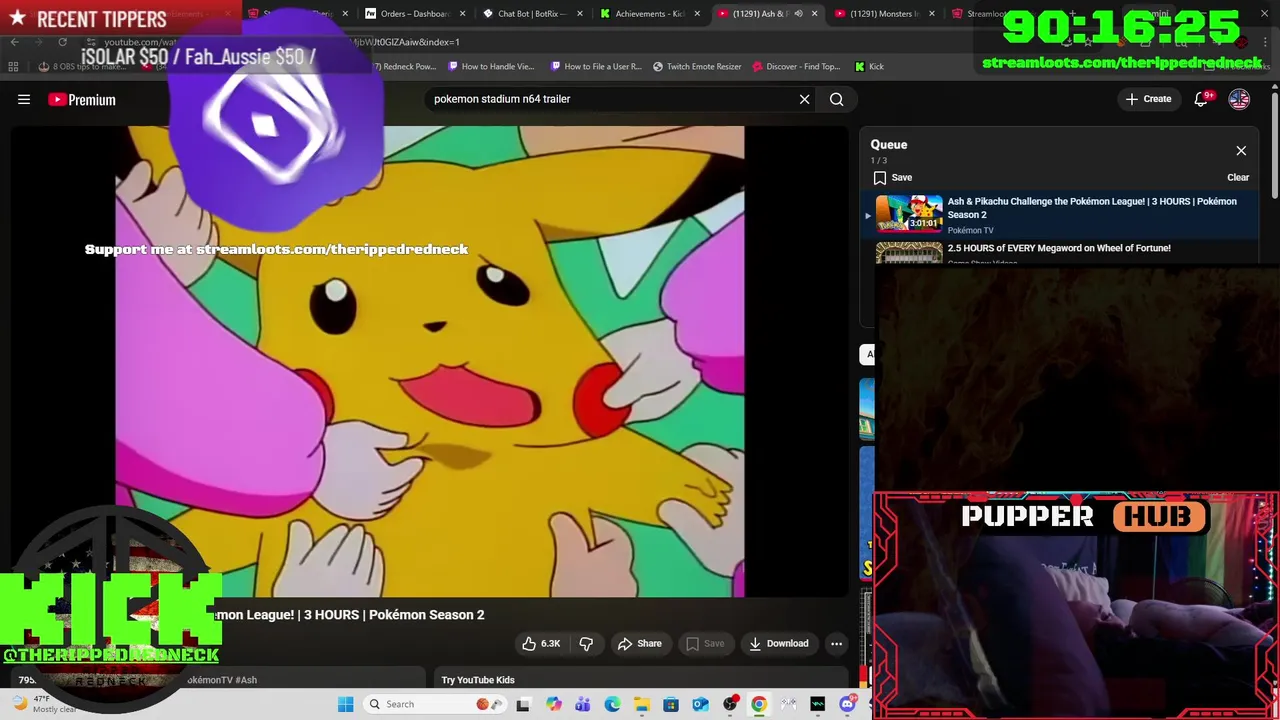Image resolution: width=1280 pixels, height=720 pixels.
Task: Open Task View in the taskbar
Action: (x=523, y=704)
